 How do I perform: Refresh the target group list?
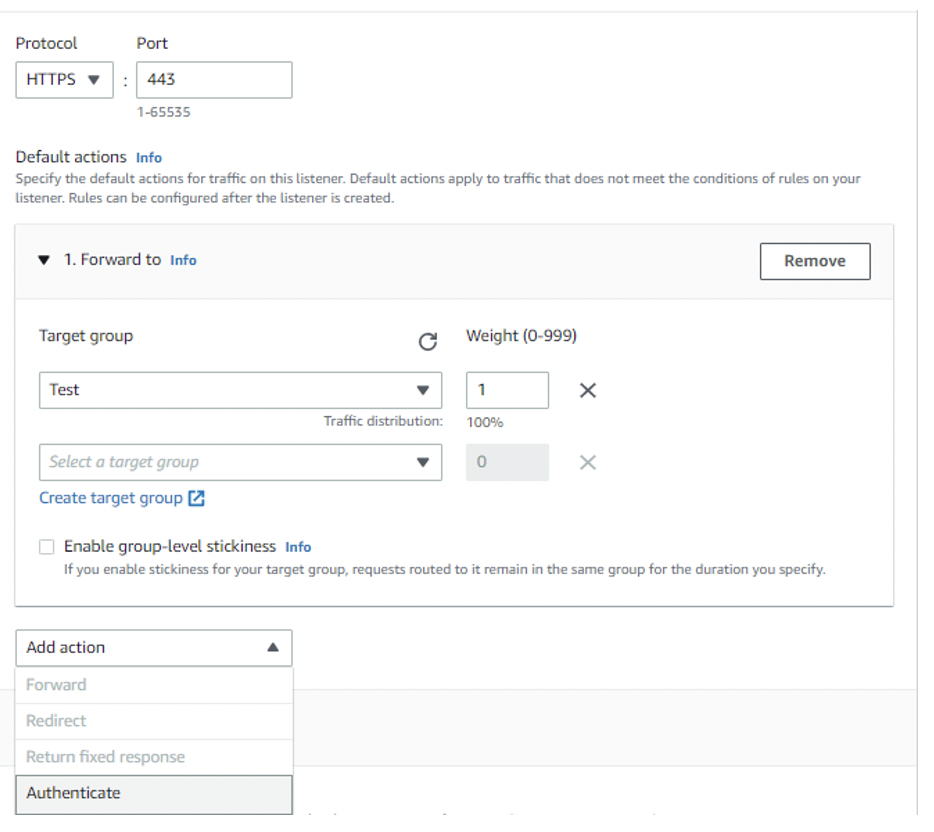428,342
